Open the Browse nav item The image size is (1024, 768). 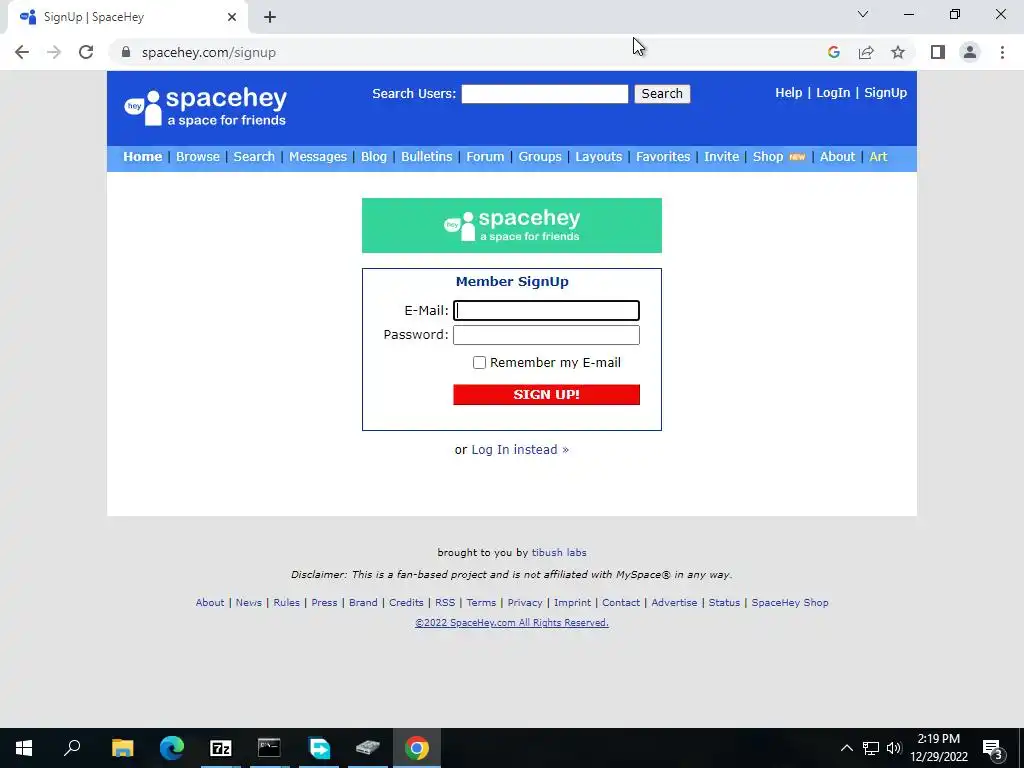point(198,157)
